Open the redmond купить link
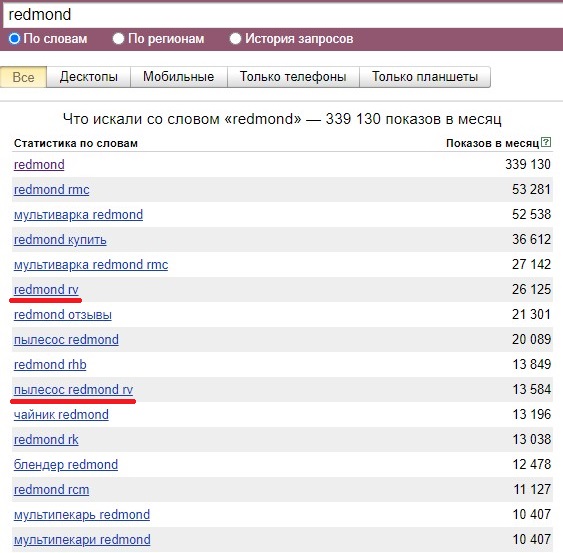563x553 pixels. 60,240
